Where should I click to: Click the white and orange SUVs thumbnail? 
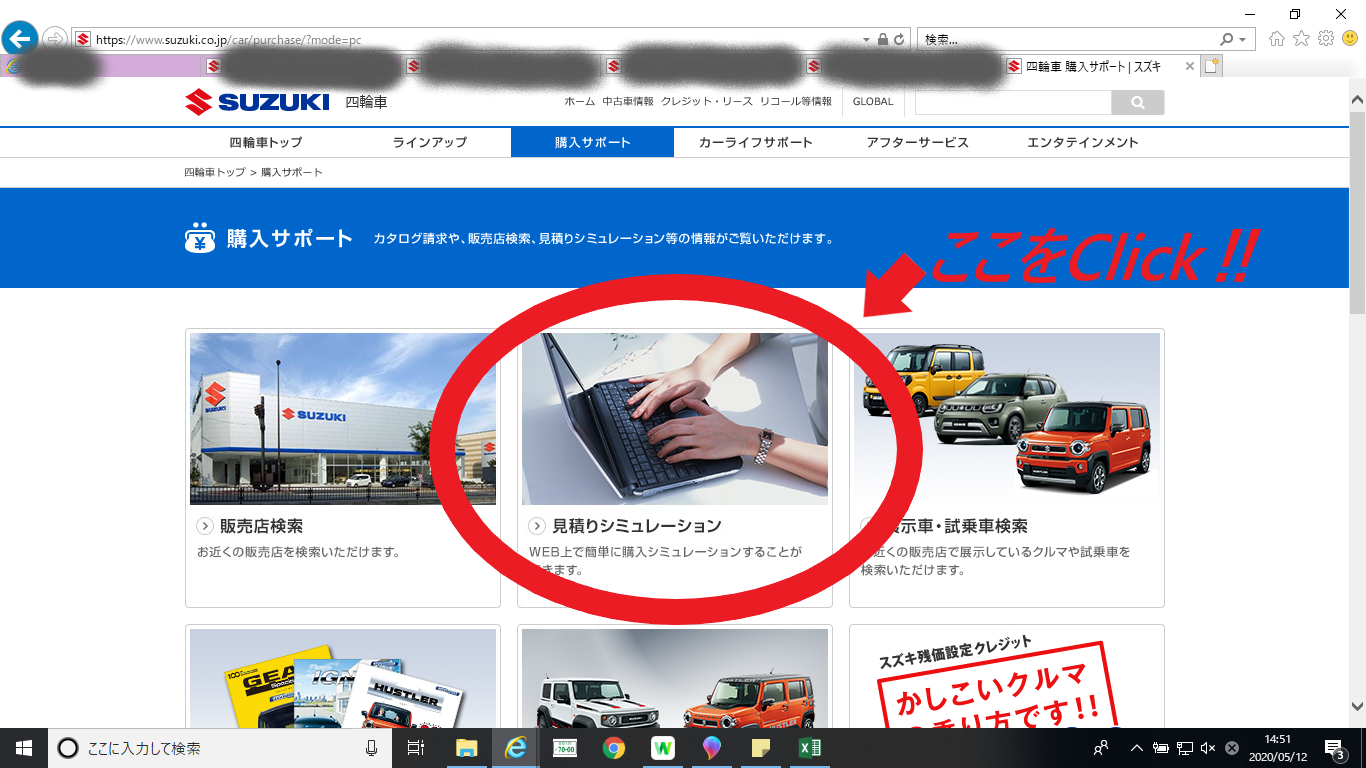coord(675,678)
